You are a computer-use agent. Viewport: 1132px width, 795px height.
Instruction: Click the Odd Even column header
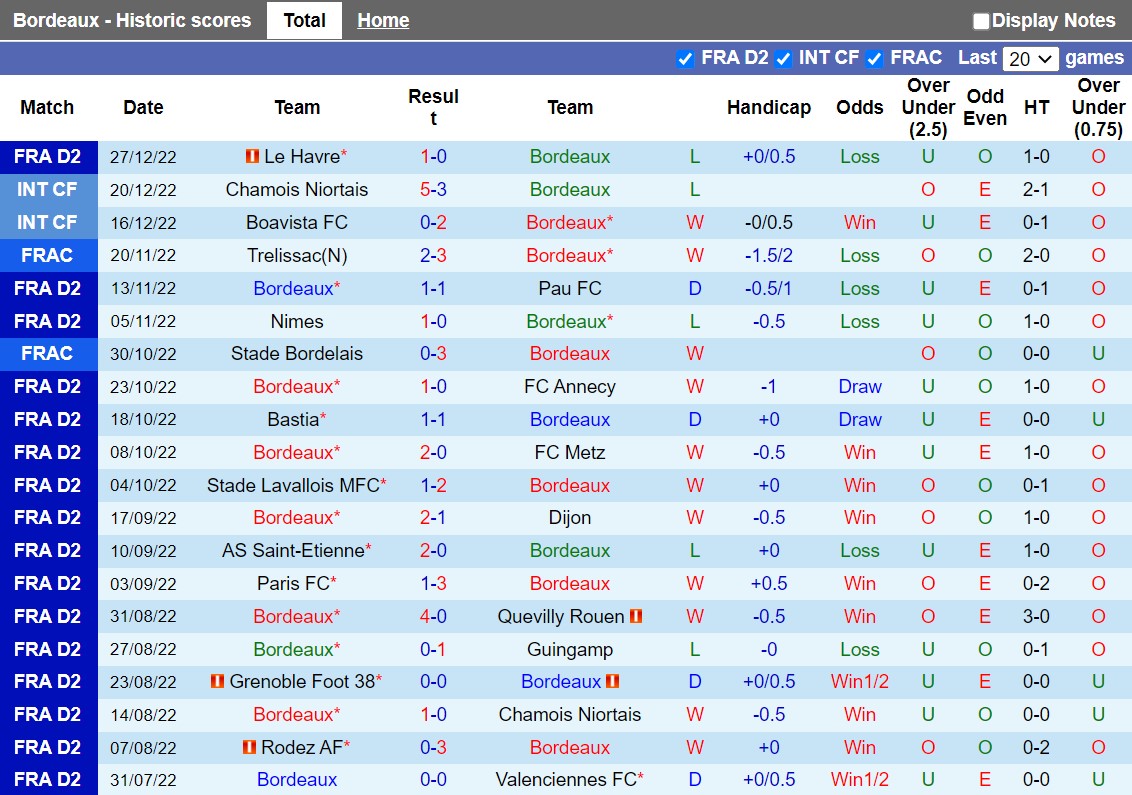point(985,108)
